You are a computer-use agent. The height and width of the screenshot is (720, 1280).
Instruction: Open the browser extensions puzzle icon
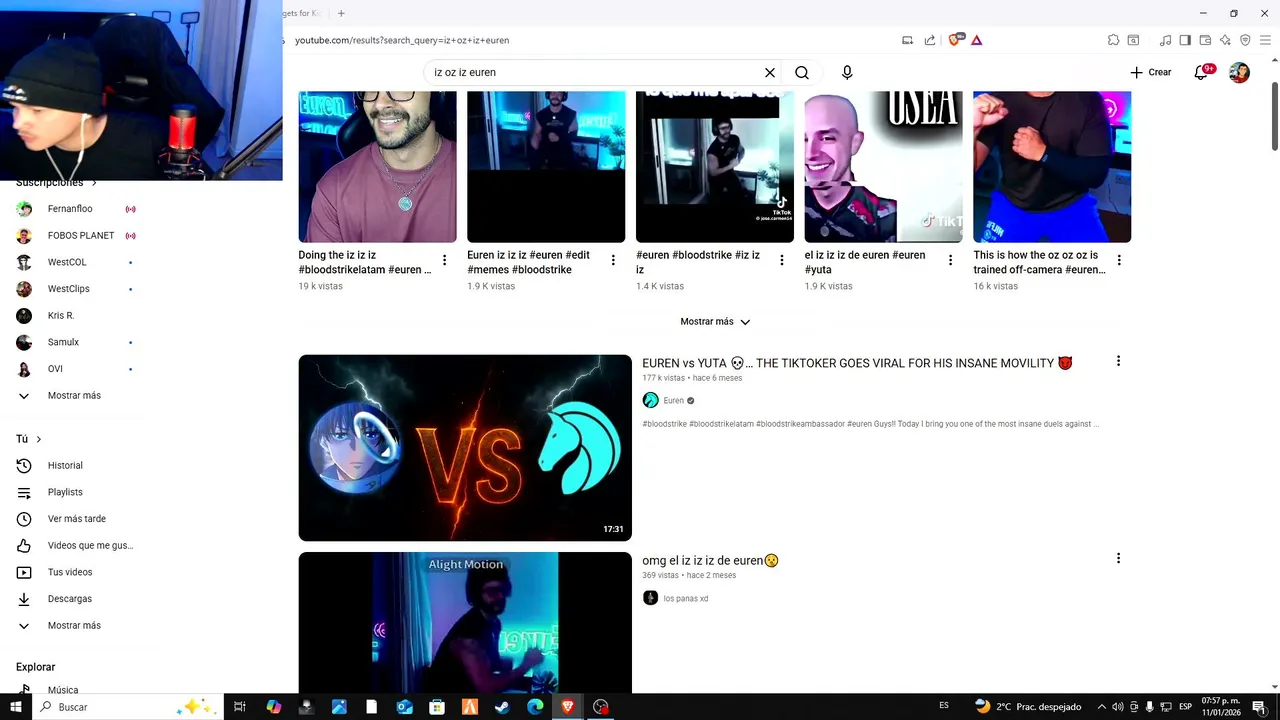coord(1113,40)
